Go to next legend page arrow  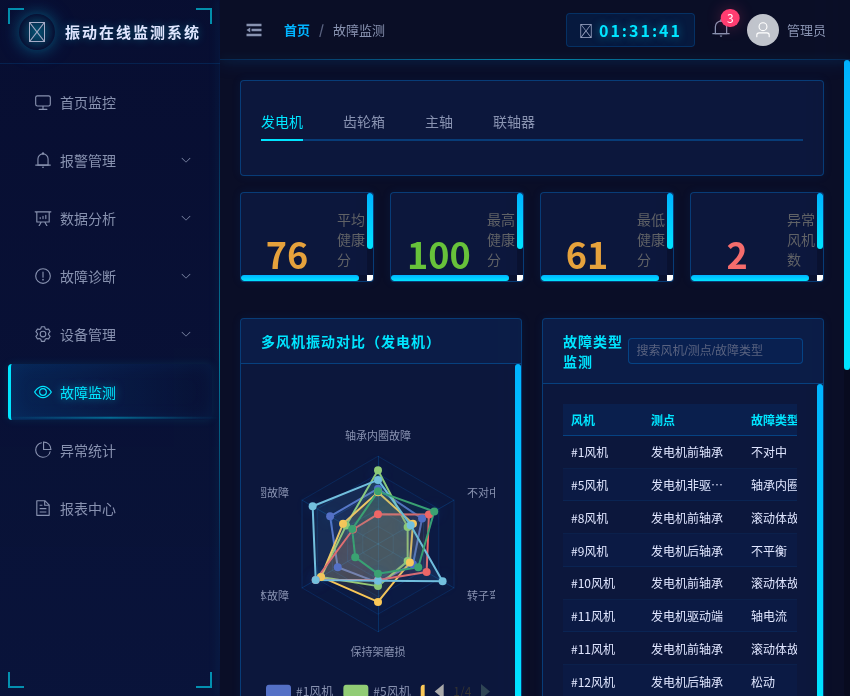pos(486,690)
